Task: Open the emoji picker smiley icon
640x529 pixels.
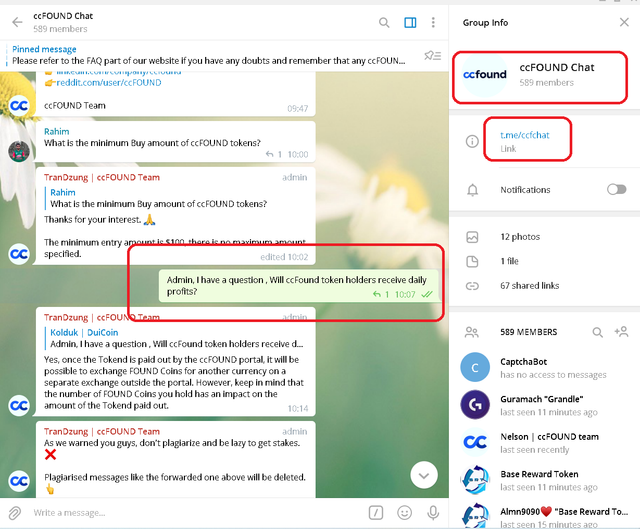Action: click(404, 513)
